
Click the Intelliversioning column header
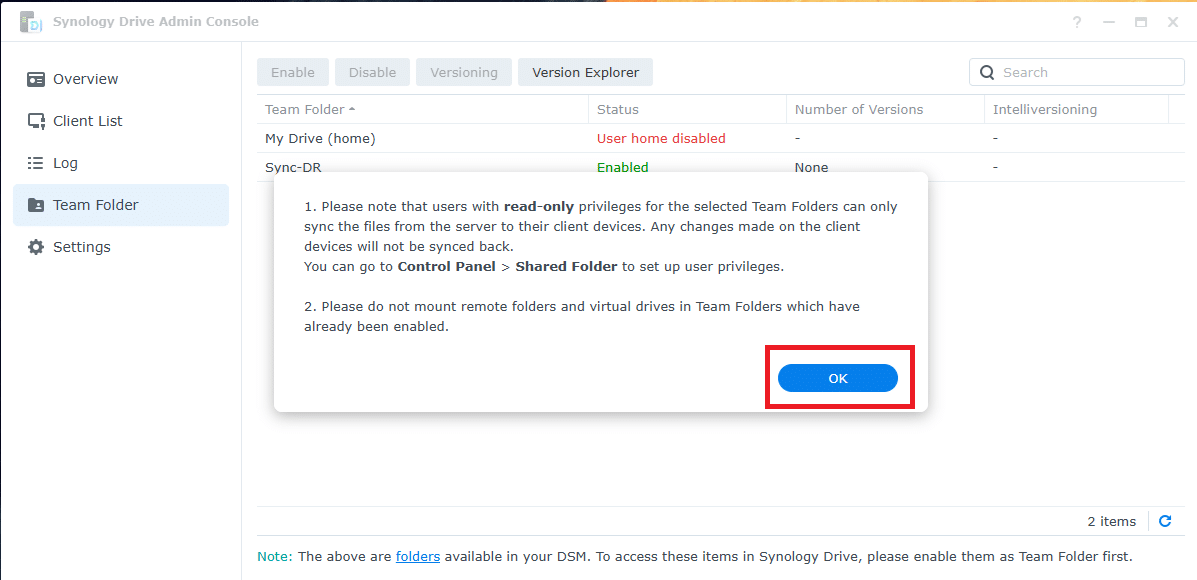click(x=1076, y=109)
